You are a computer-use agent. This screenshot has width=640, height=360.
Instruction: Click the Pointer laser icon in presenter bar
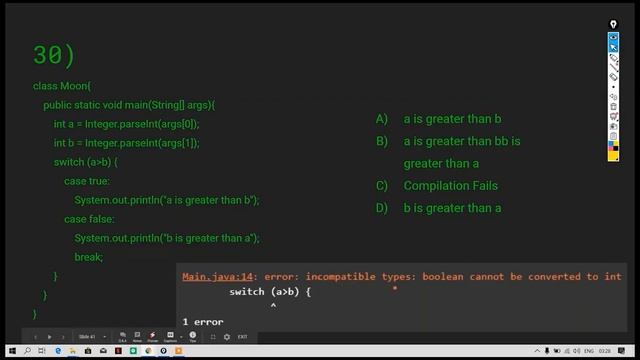click(152, 337)
